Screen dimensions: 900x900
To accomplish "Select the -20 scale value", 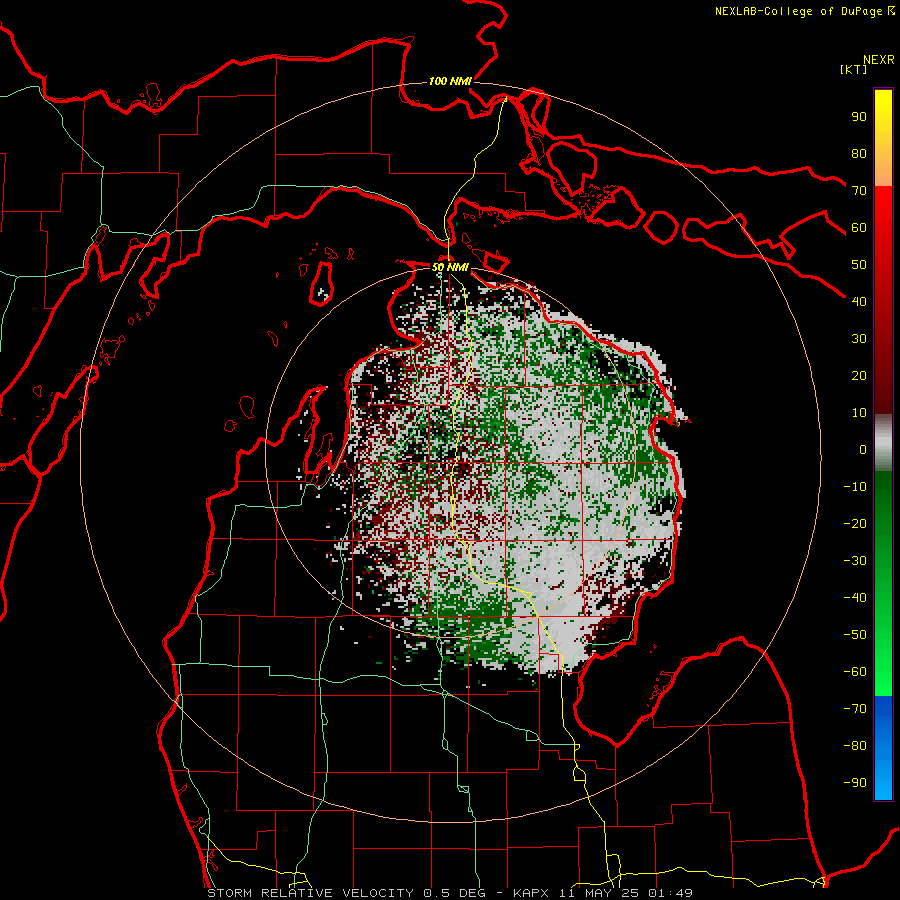I will [855, 523].
